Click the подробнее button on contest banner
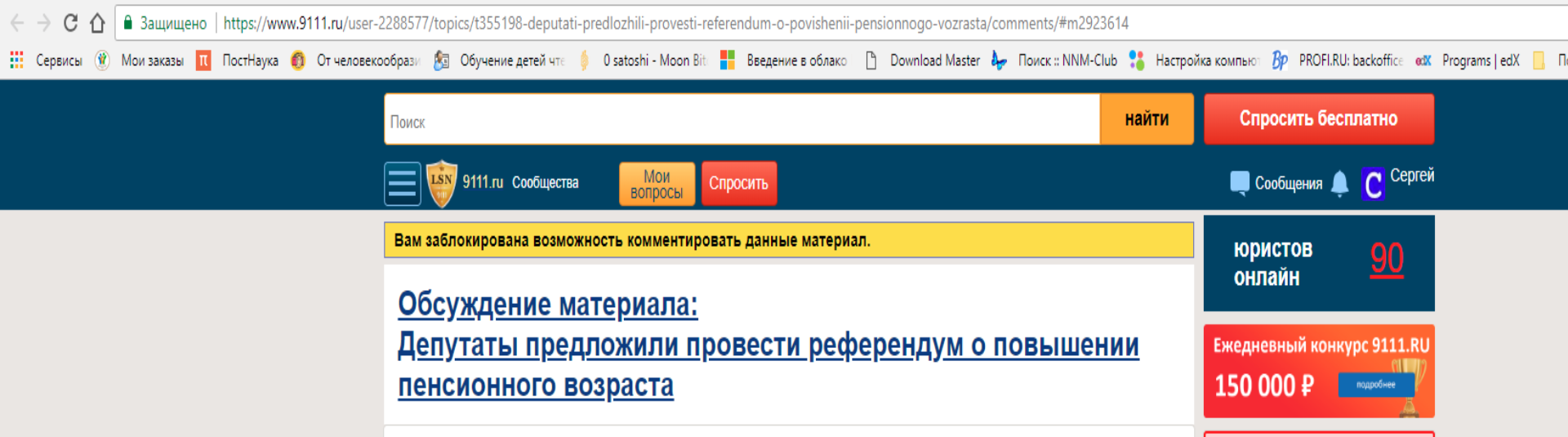The height and width of the screenshot is (437, 1568). click(1375, 385)
